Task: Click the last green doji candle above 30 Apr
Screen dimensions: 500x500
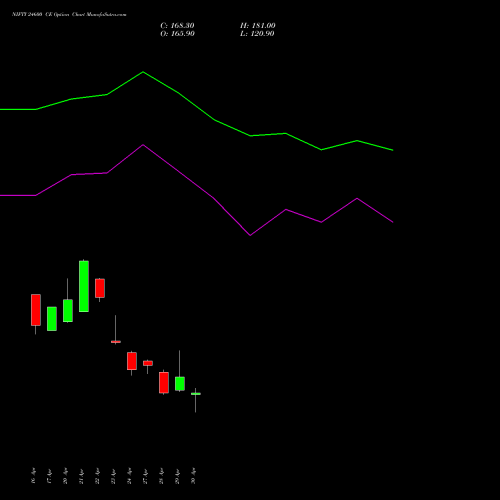Action: click(196, 394)
